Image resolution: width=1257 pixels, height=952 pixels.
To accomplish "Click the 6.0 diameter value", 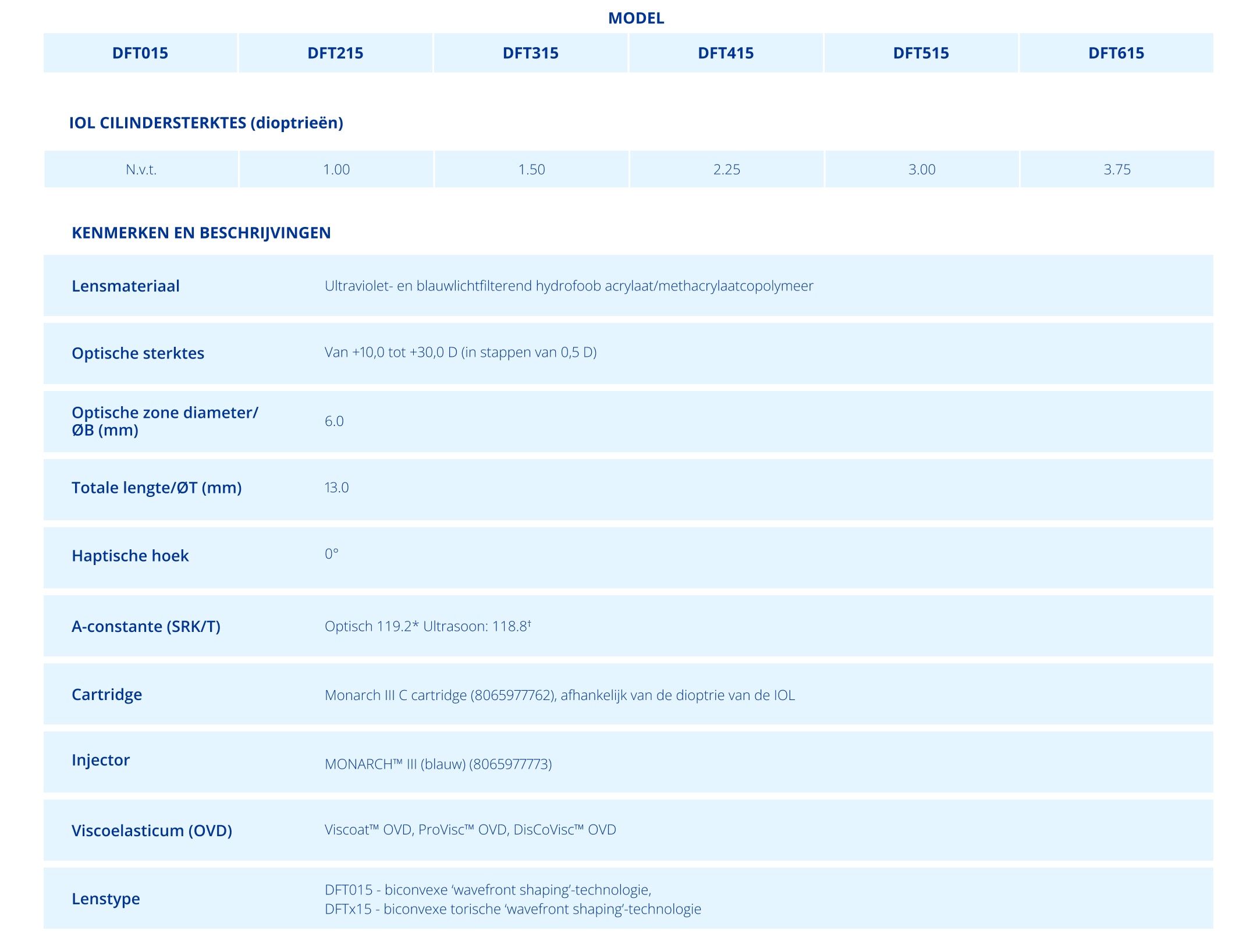I will point(334,421).
